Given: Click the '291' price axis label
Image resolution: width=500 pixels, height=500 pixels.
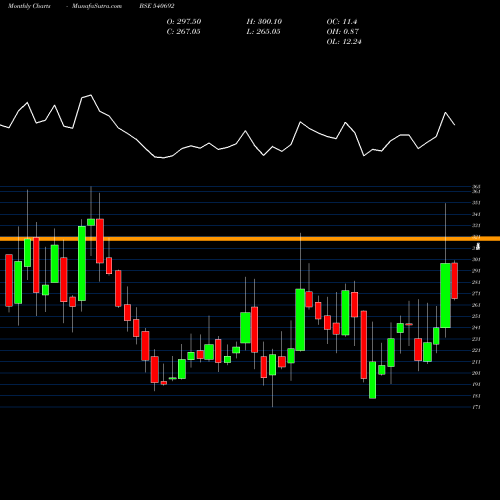Looking at the screenshot, I should 476,271.
